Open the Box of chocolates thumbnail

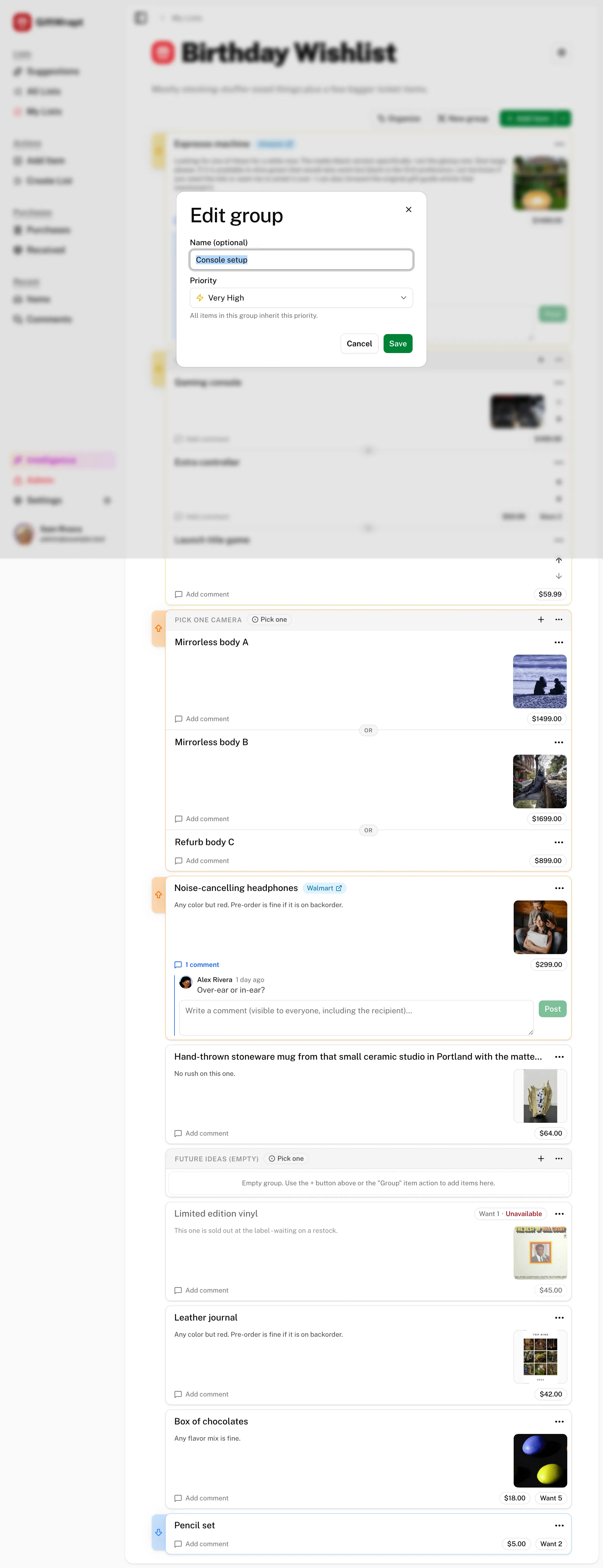point(540,1461)
